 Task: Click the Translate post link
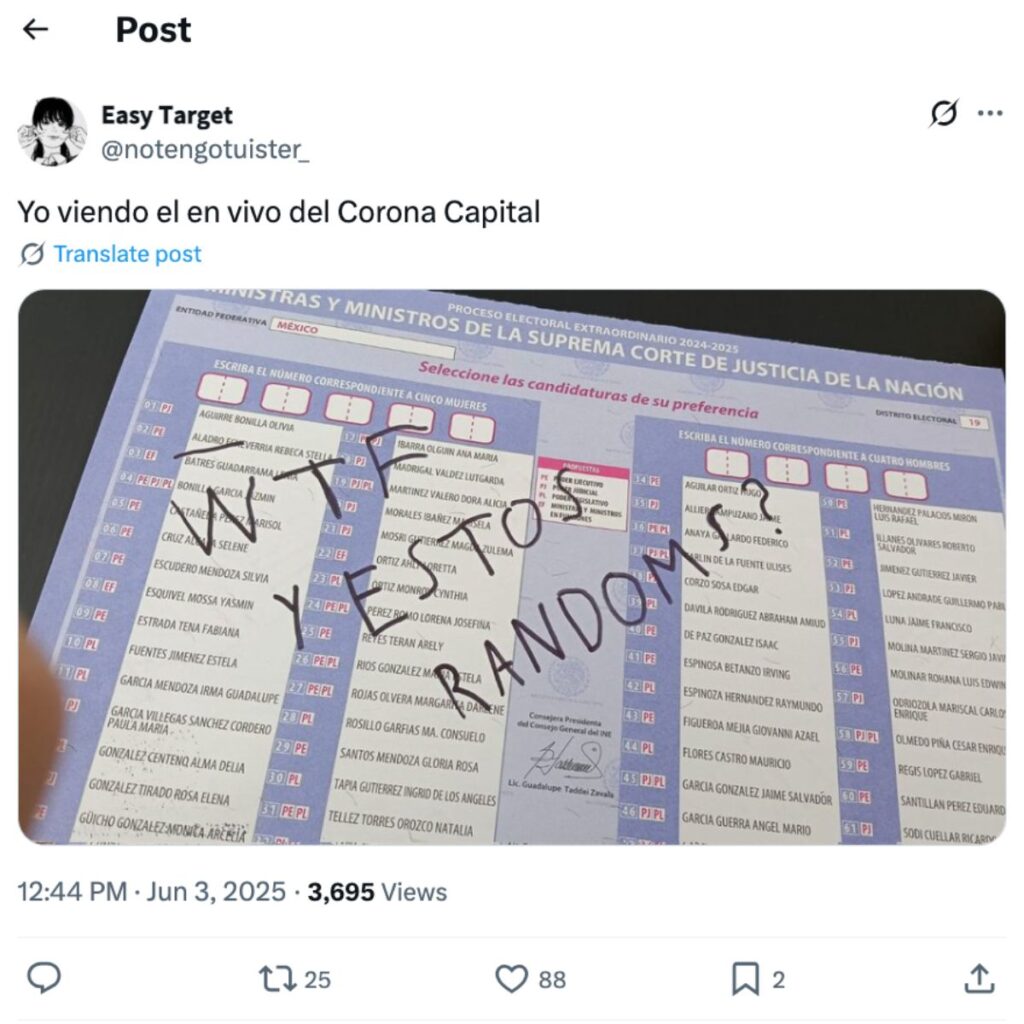click(x=127, y=253)
